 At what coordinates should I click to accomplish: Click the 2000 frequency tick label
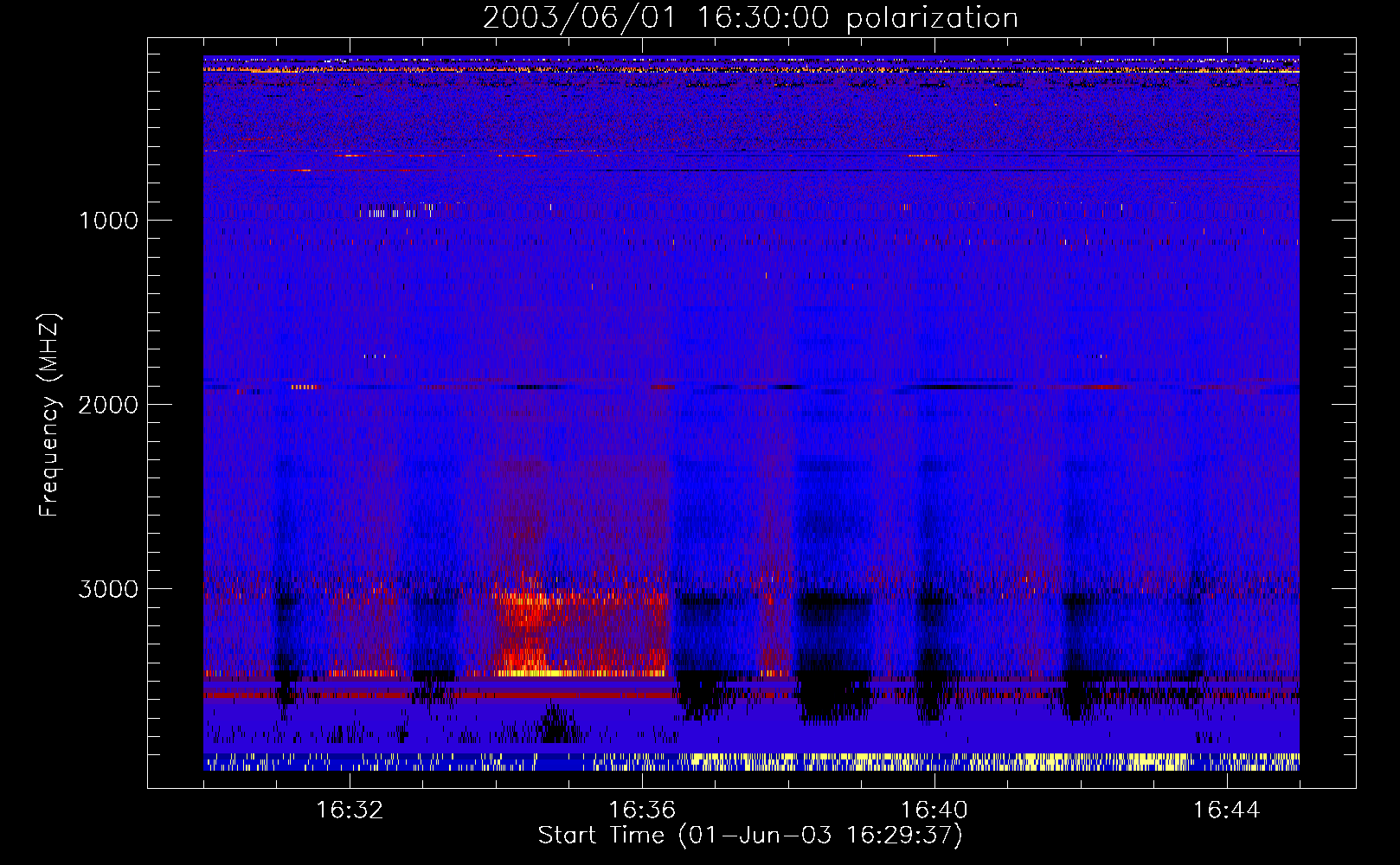pyautogui.click(x=108, y=405)
